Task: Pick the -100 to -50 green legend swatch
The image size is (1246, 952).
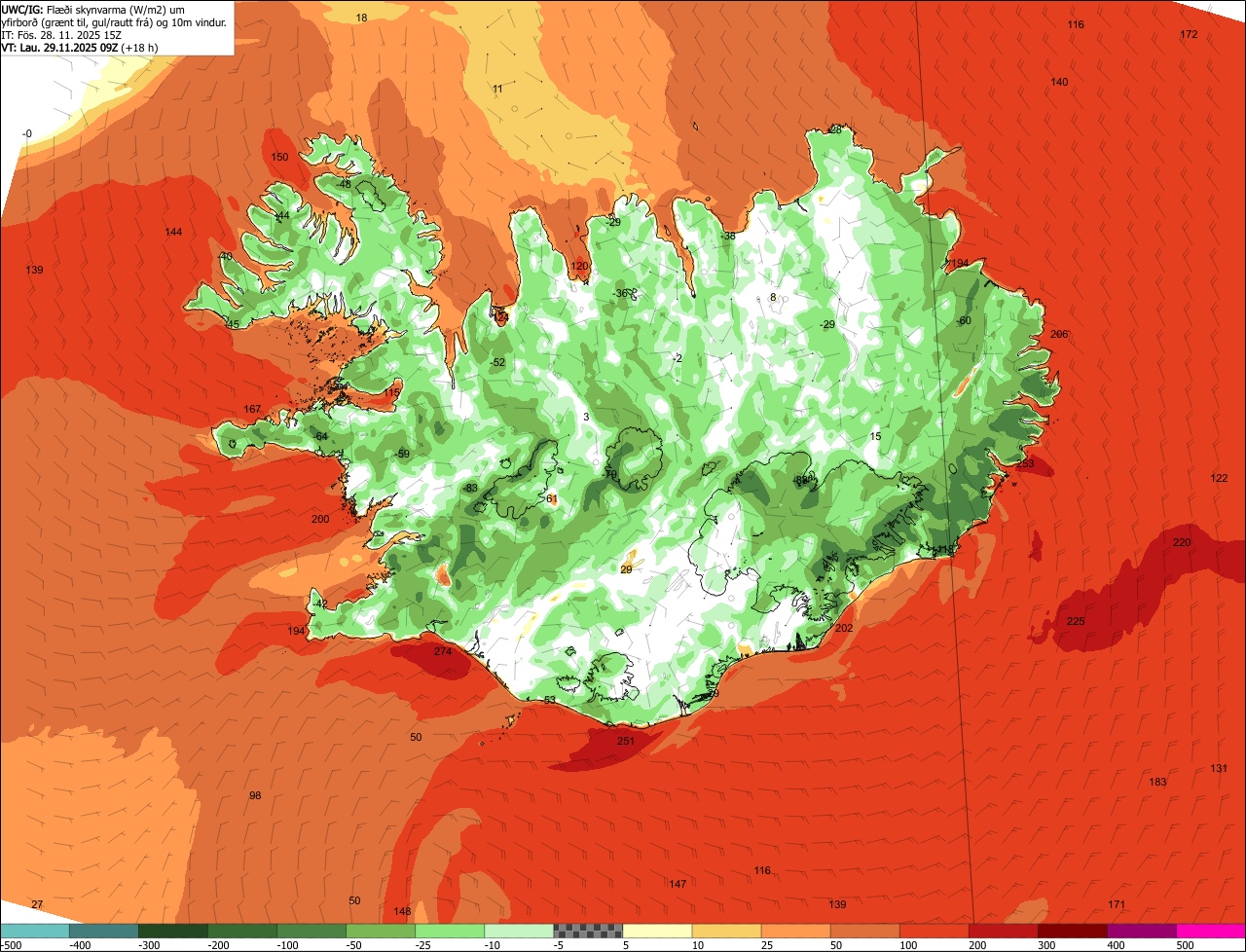Action: [311, 930]
